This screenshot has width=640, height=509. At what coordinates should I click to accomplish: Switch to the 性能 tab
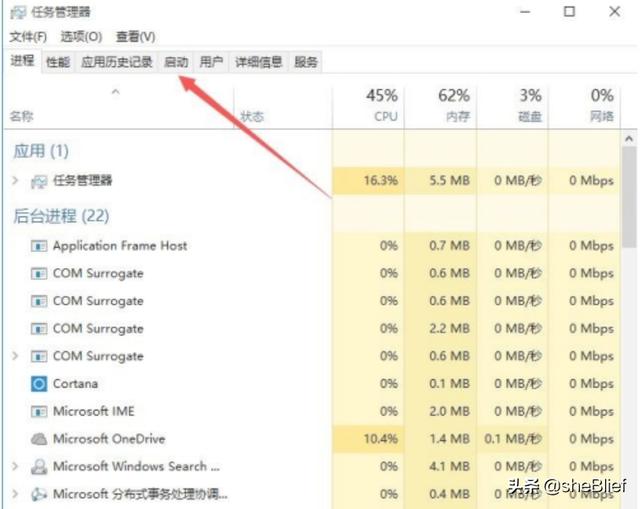pos(58,62)
